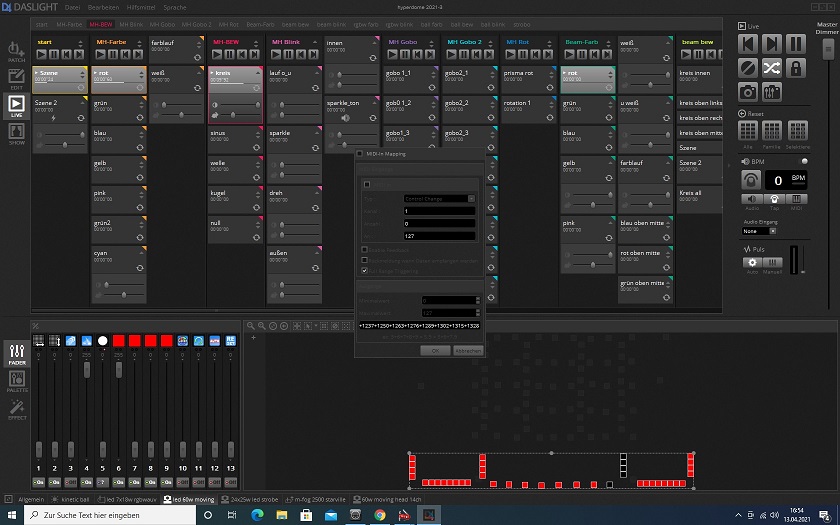This screenshot has width=840, height=525.
Task: Open the Fader panel icon
Action: 17,354
